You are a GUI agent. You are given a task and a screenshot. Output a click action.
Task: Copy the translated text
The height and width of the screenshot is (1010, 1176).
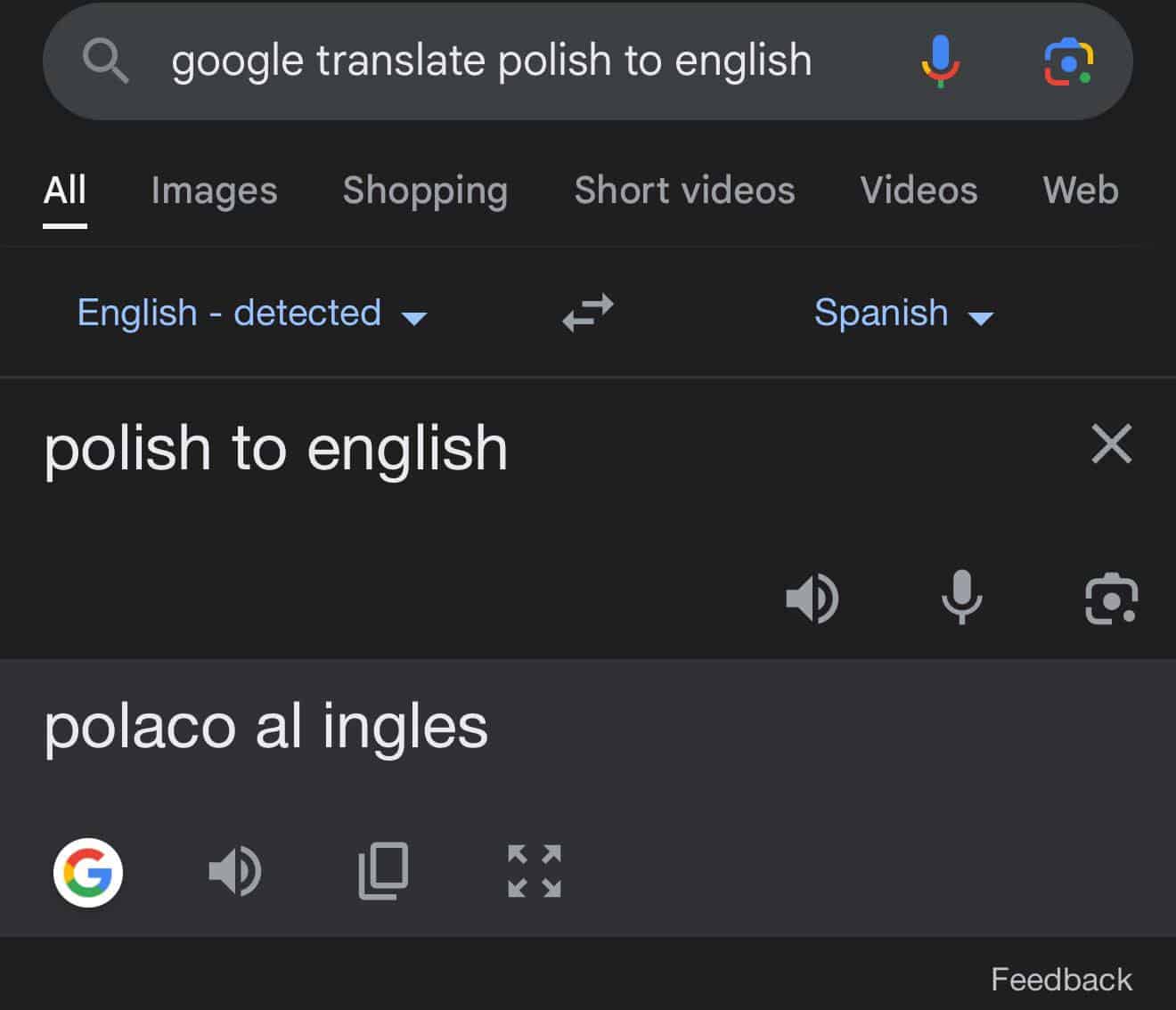[383, 871]
